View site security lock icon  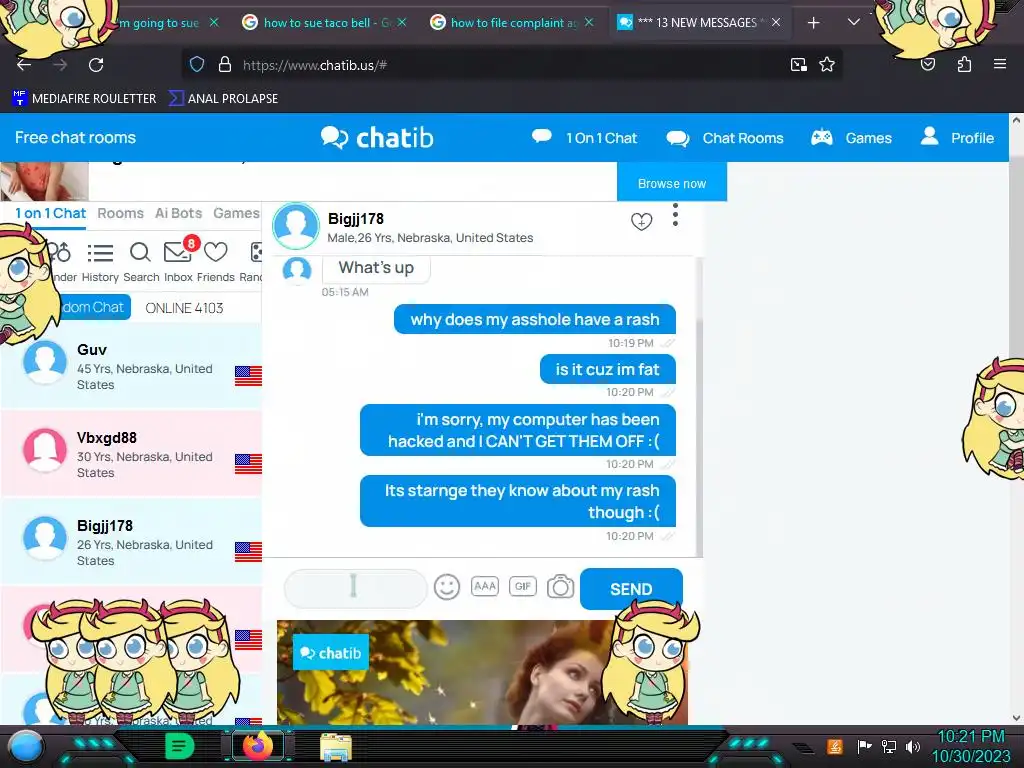click(225, 65)
